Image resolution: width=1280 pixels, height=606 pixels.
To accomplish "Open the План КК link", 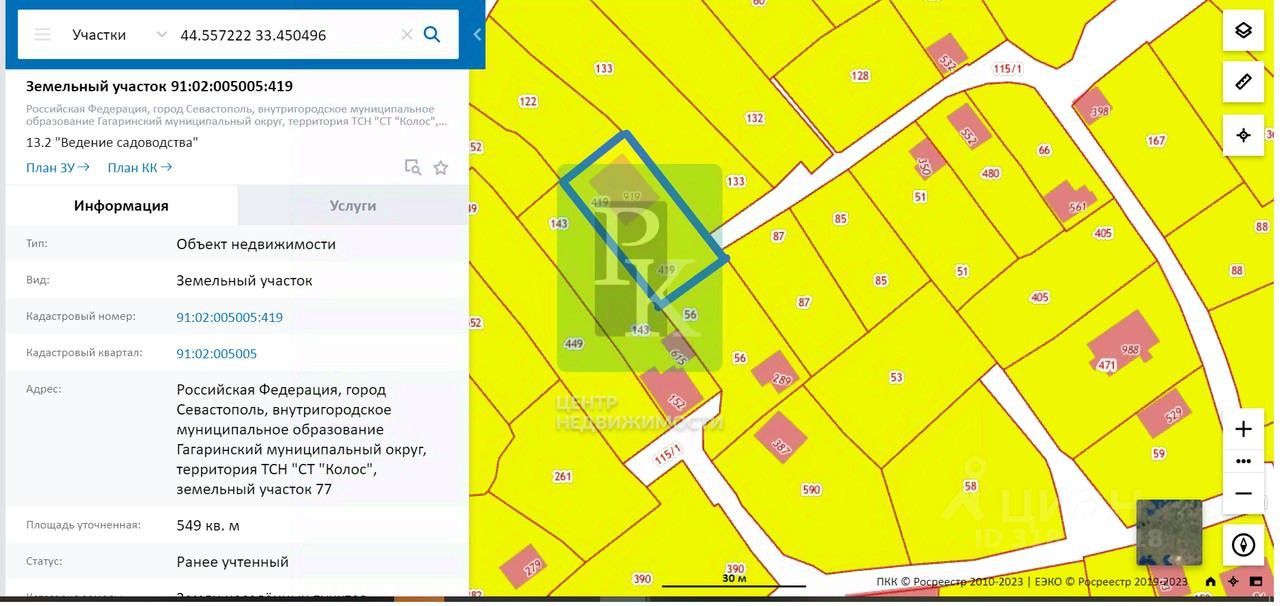I will coord(140,168).
